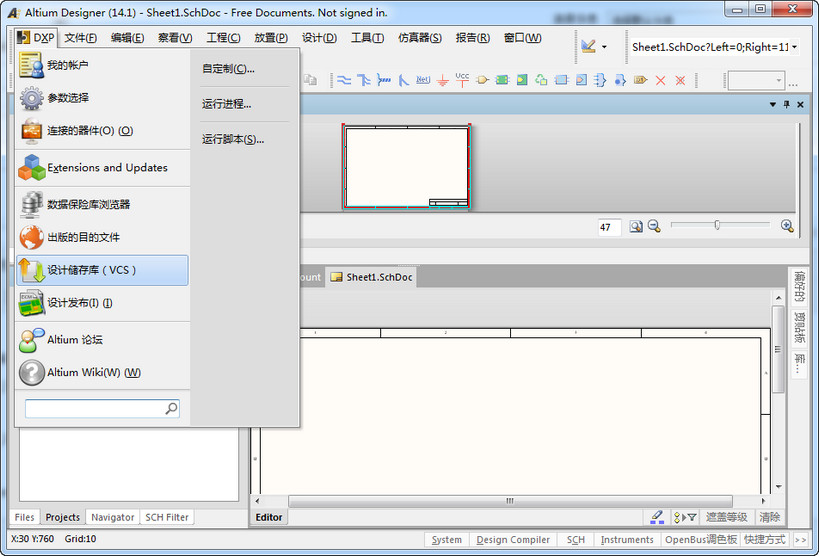Open Extensions and Updates
The image size is (819, 556).
[x=102, y=168]
